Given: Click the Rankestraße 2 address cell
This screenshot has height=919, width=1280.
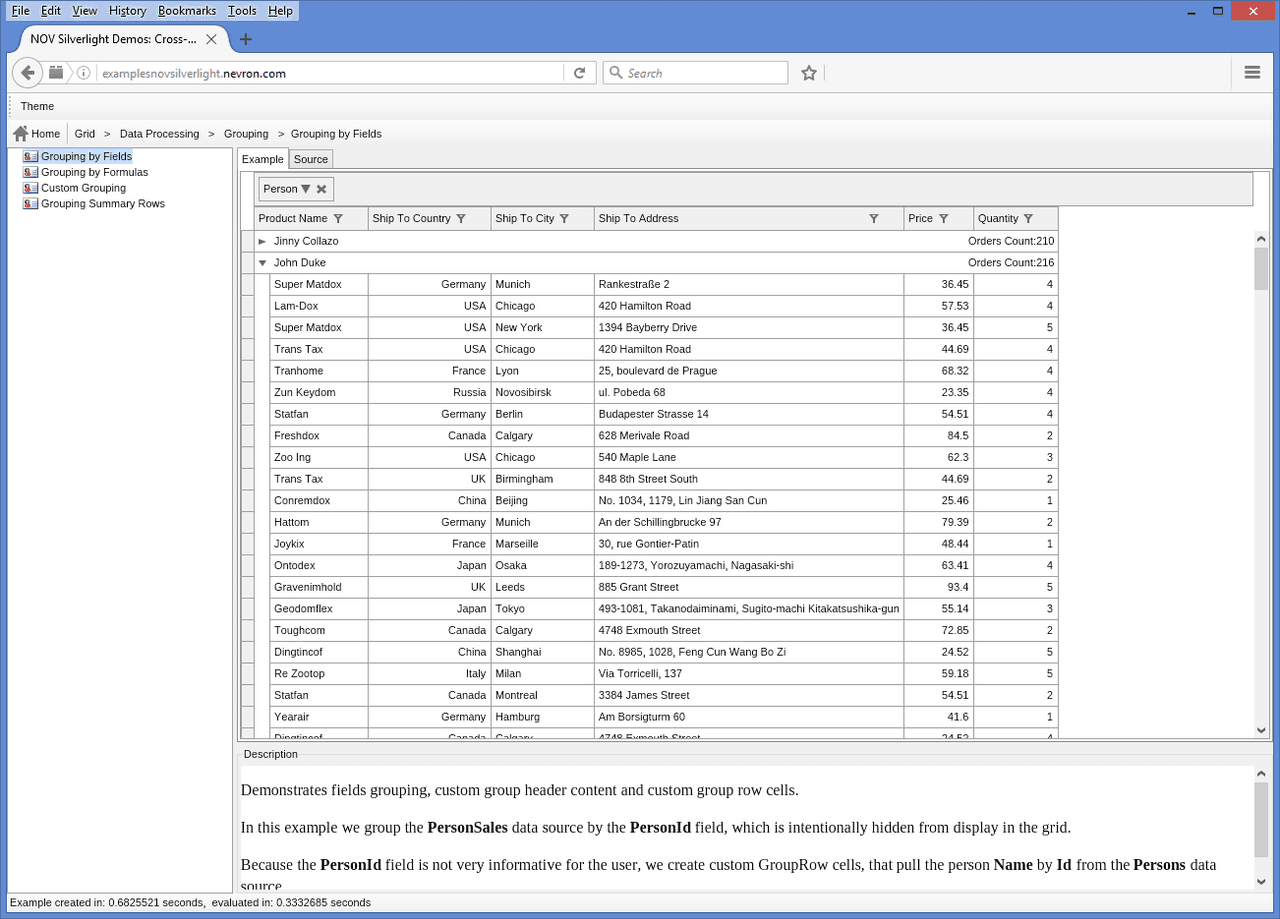Looking at the screenshot, I should click(749, 284).
